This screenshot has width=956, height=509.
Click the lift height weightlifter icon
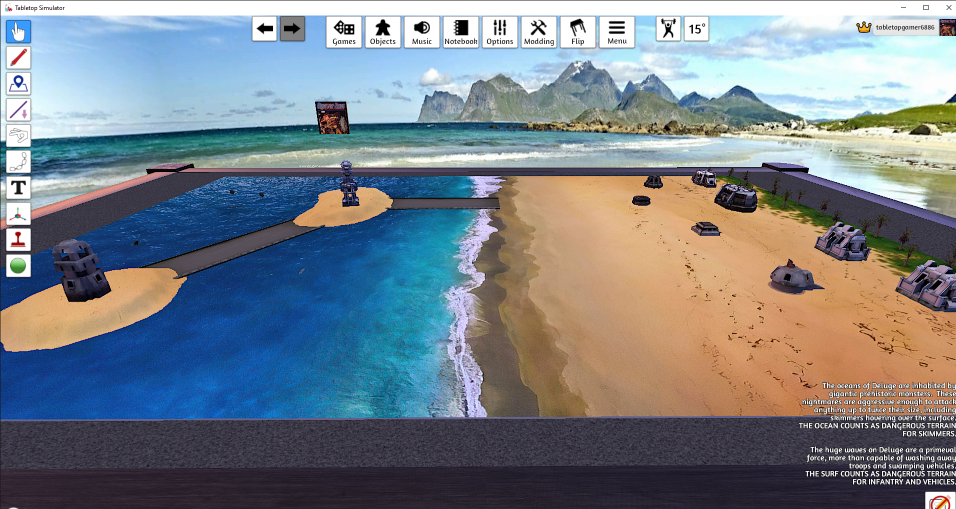[669, 29]
